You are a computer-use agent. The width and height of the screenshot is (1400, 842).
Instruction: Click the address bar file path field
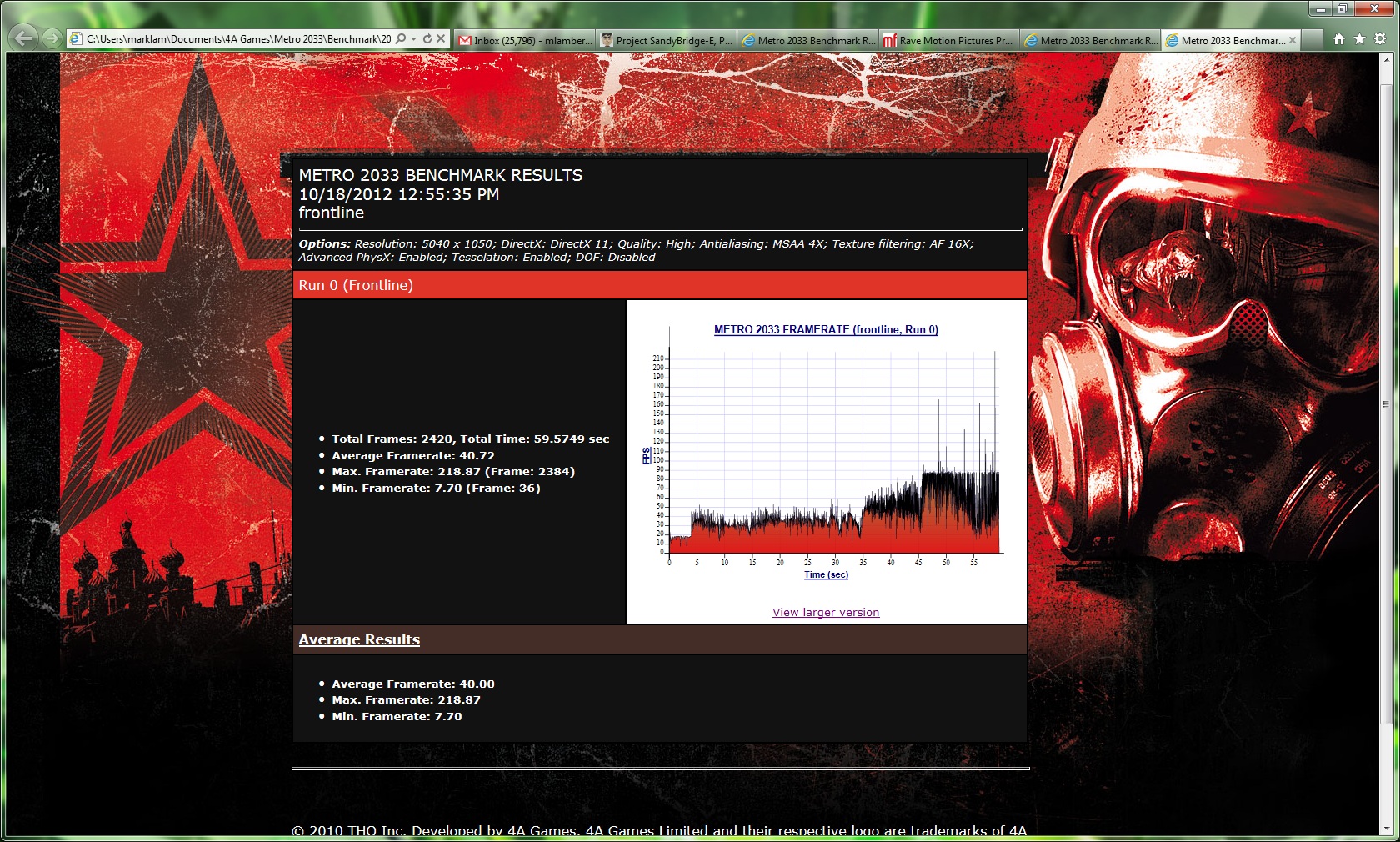pyautogui.click(x=237, y=39)
